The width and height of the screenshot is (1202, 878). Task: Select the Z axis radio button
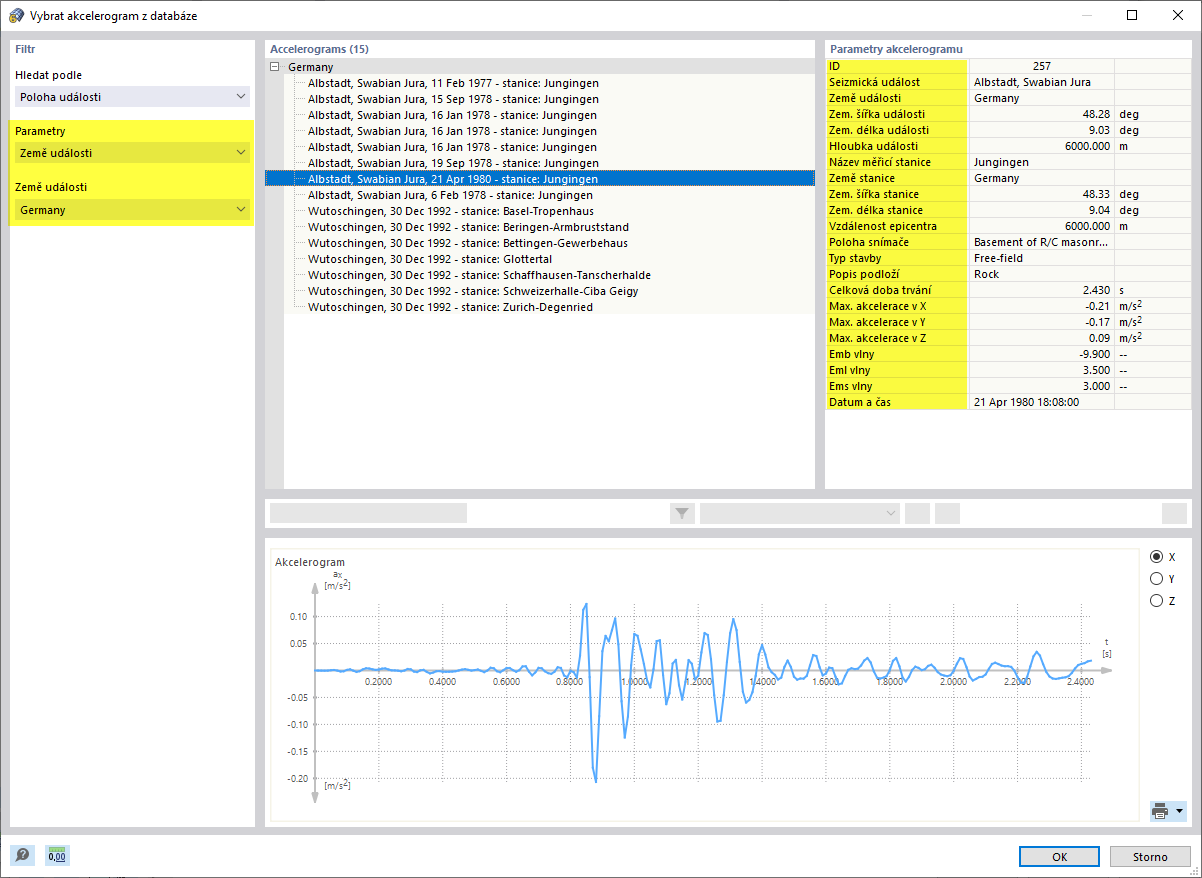coord(1156,601)
